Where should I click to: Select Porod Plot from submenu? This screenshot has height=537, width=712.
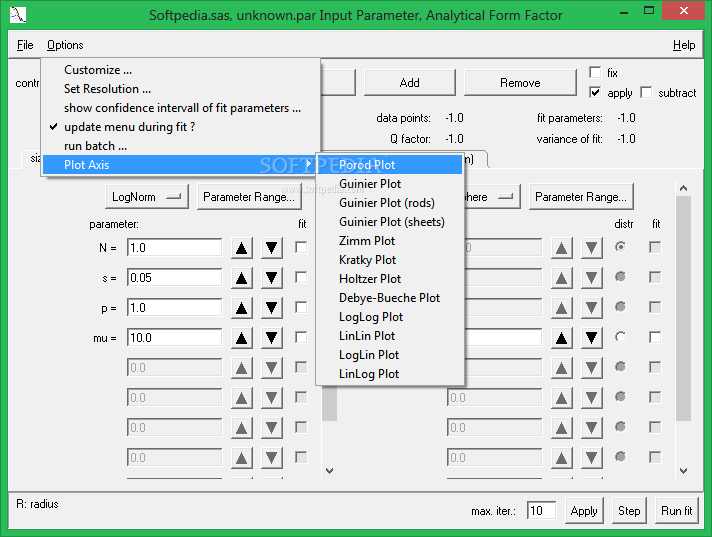coord(390,165)
